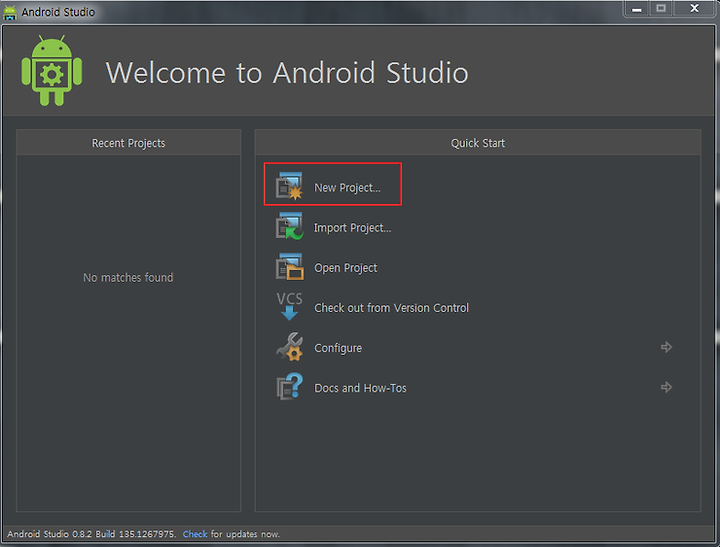Click the Open Project folder icon
Screen dimensions: 720x547
(289, 266)
